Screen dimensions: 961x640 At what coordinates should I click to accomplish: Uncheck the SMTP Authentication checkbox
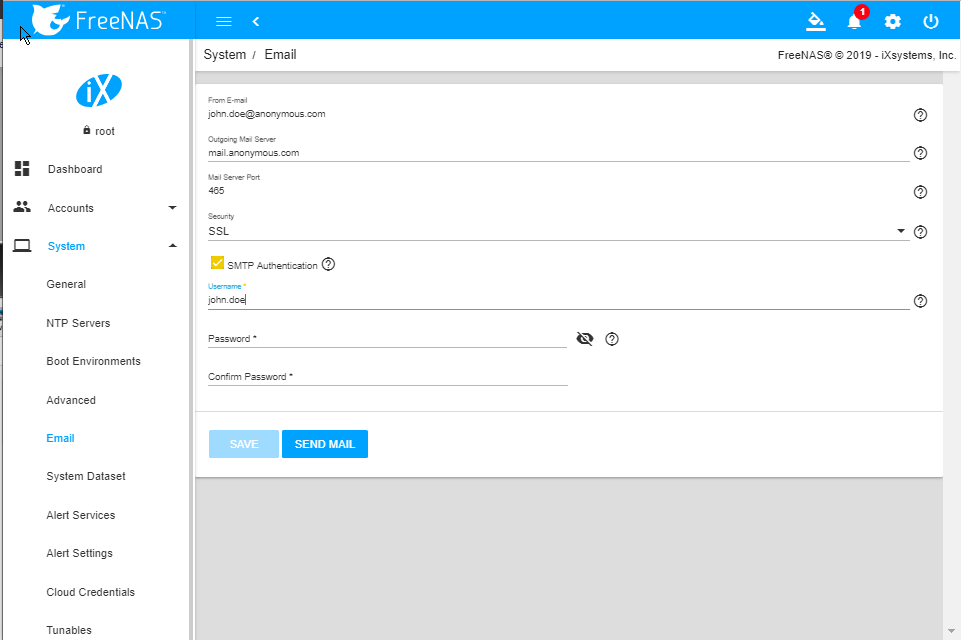pyautogui.click(x=217, y=264)
